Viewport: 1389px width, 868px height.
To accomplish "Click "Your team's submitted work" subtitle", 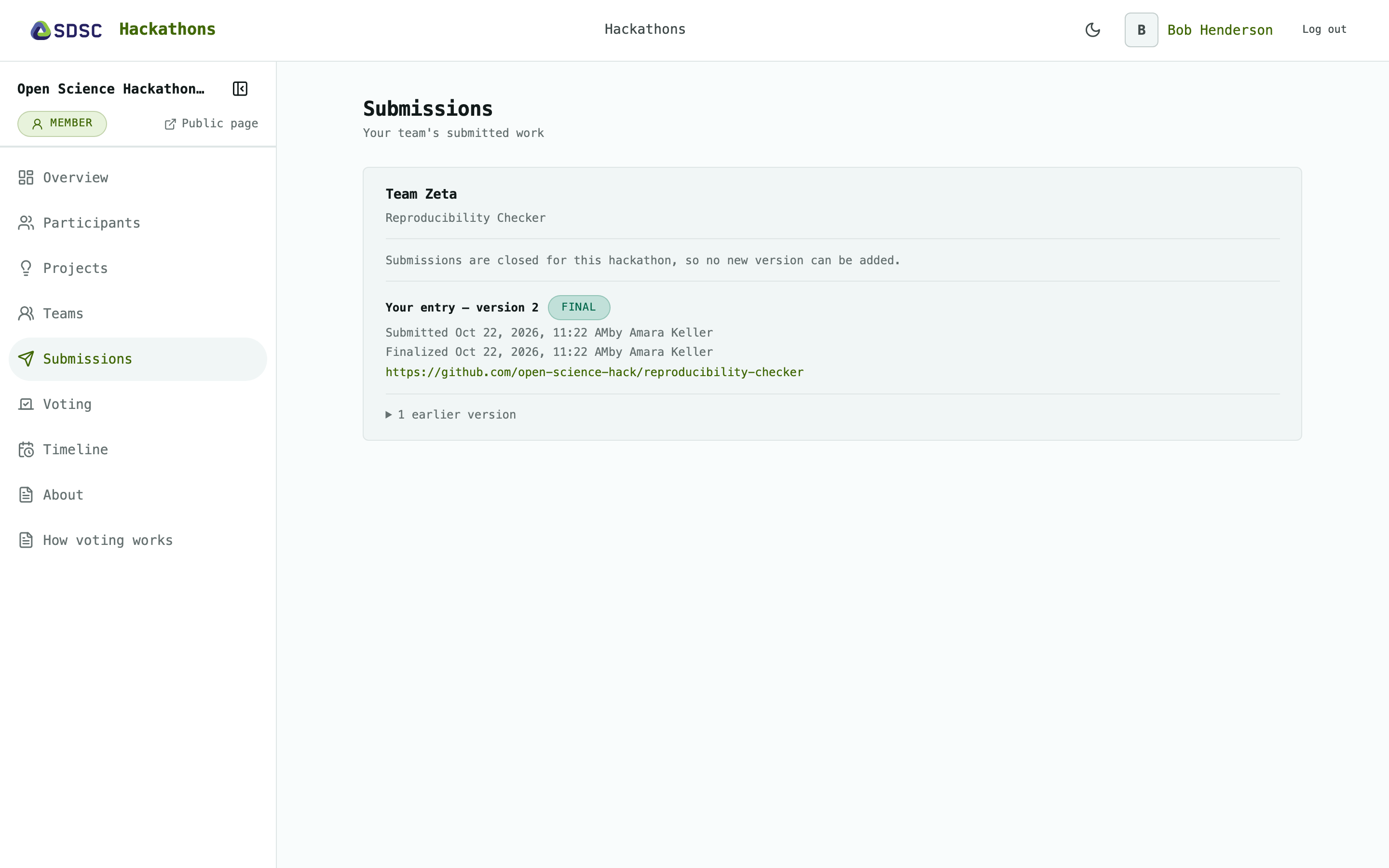I will click(453, 133).
